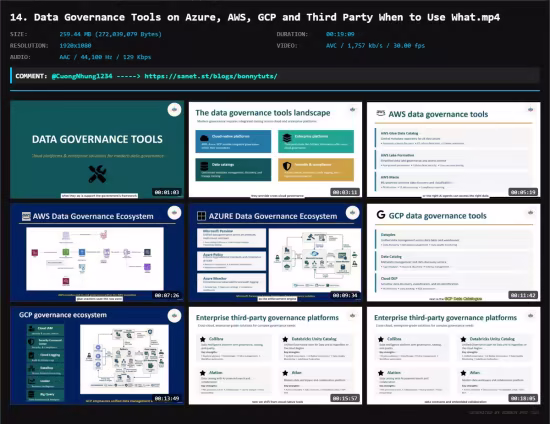Click the database icon on Data catalogs card
The height and width of the screenshot is (424, 550).
(204, 166)
